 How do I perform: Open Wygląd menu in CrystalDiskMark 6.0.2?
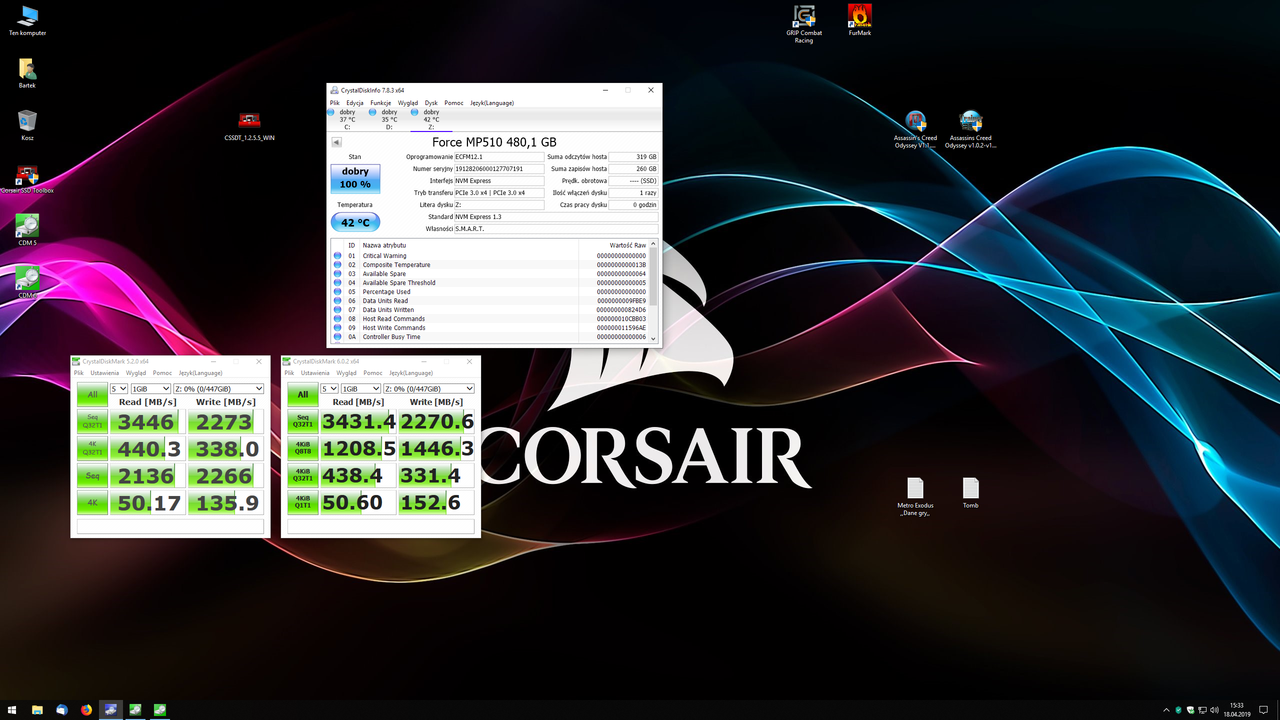[x=347, y=373]
